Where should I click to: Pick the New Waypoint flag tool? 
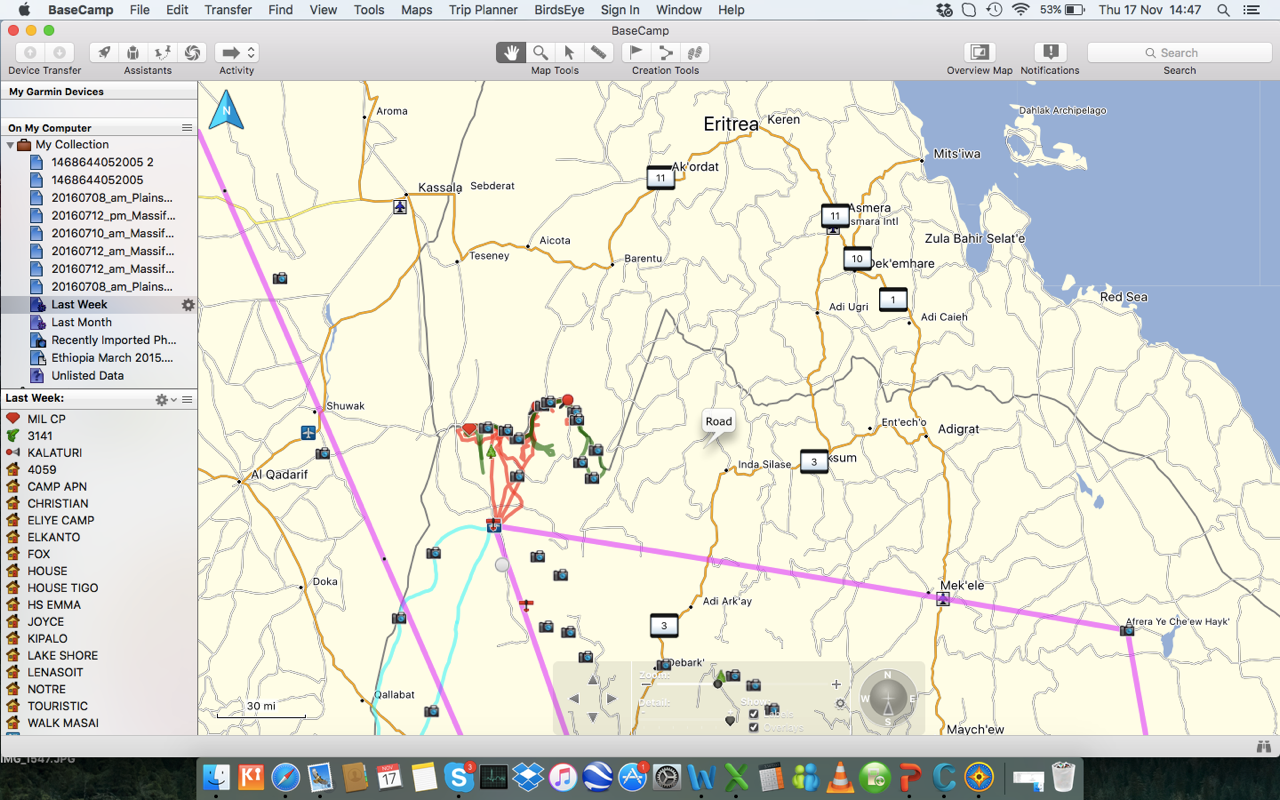[x=636, y=53]
